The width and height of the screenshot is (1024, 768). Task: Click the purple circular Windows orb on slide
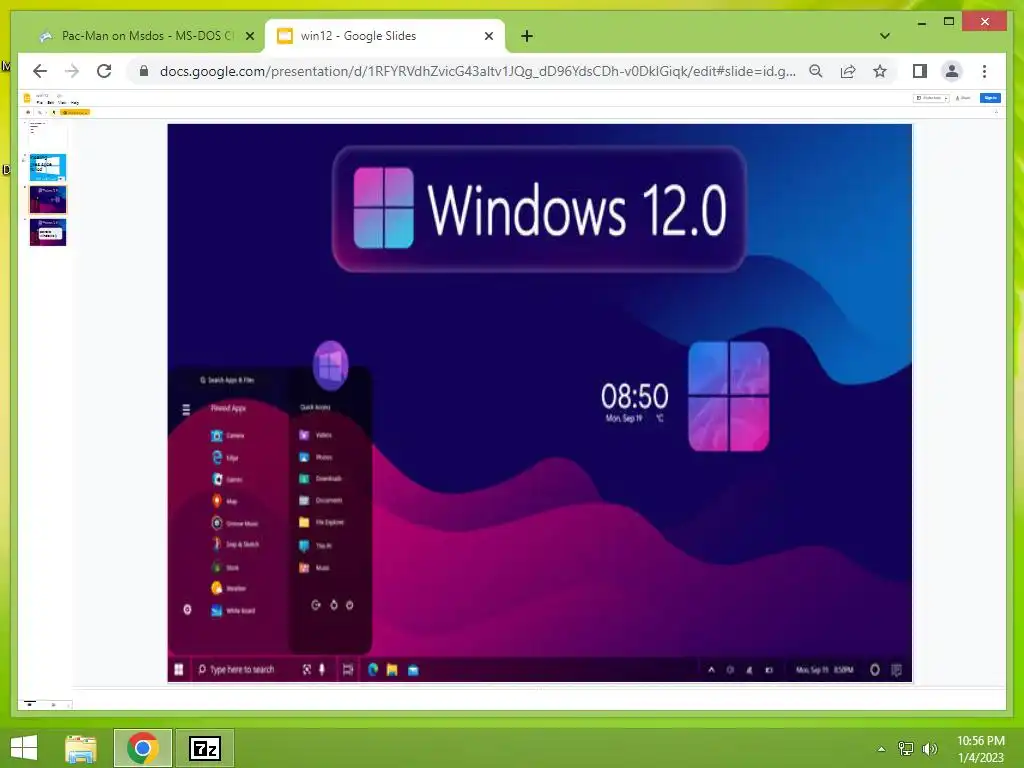[330, 365]
